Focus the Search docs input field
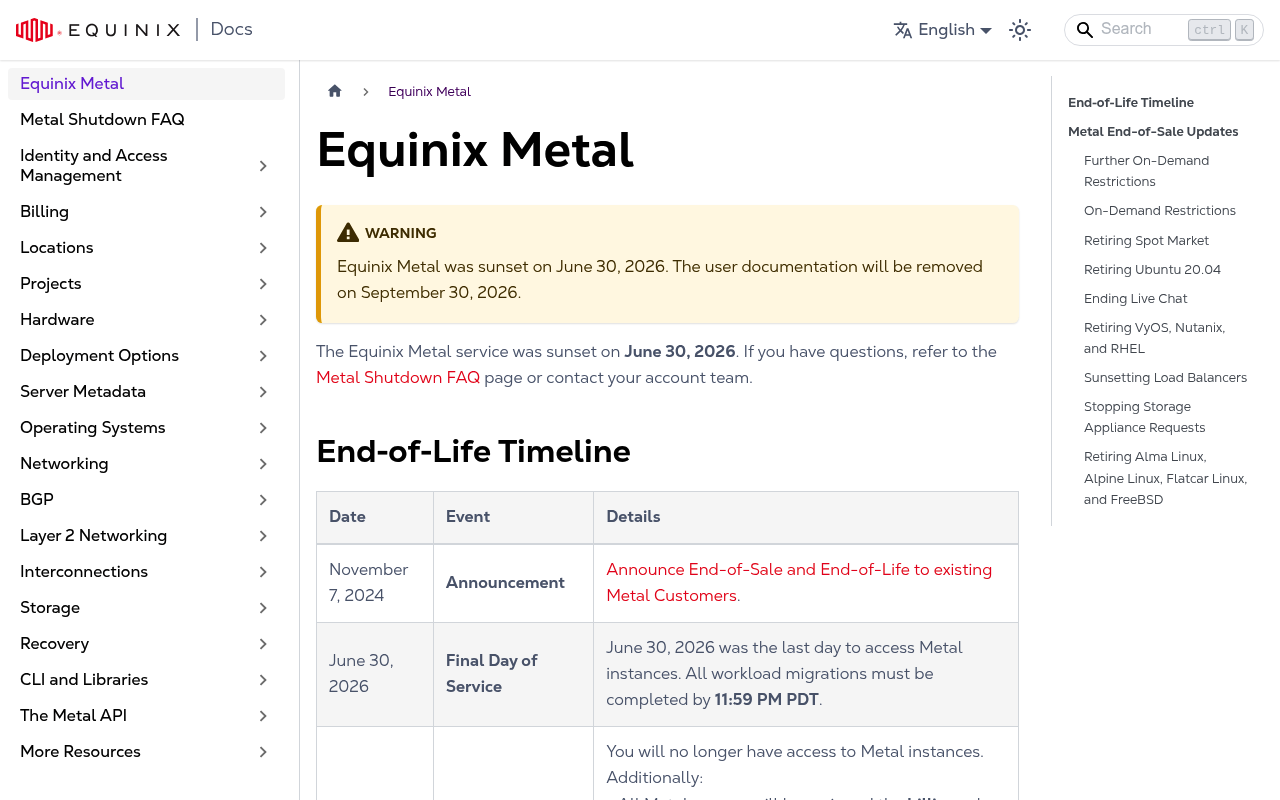This screenshot has width=1280, height=800. [1164, 30]
